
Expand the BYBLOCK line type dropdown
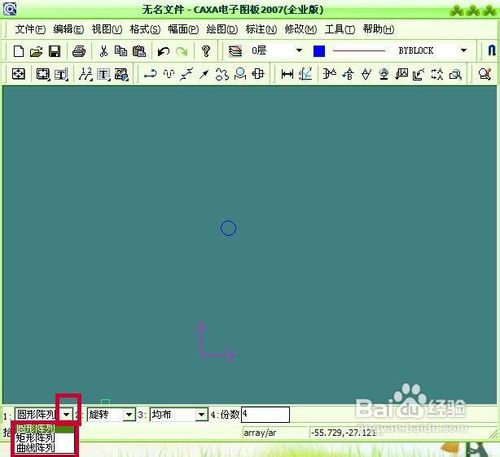tap(463, 51)
